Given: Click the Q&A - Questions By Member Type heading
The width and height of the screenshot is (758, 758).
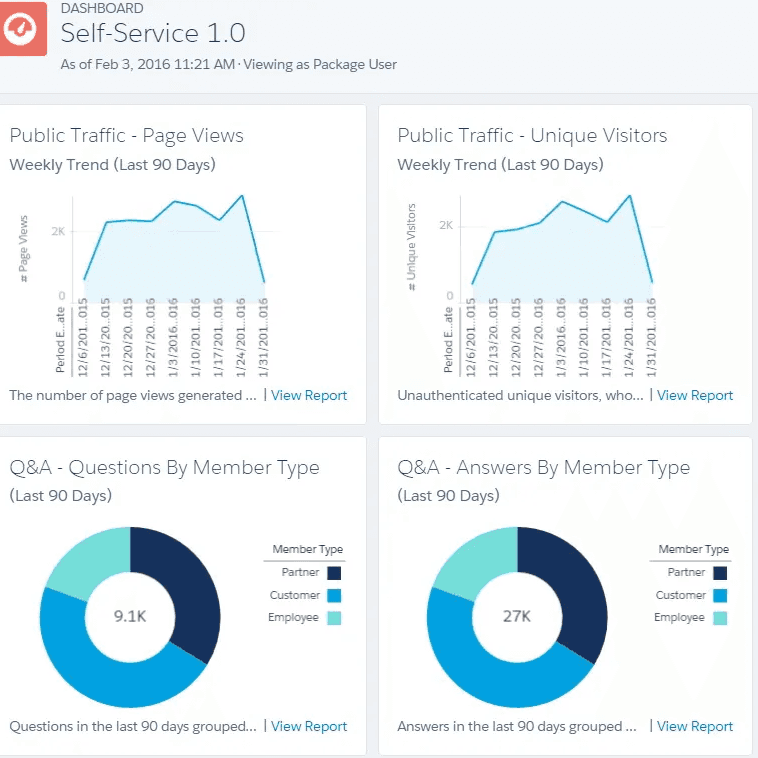Looking at the screenshot, I should 164,467.
